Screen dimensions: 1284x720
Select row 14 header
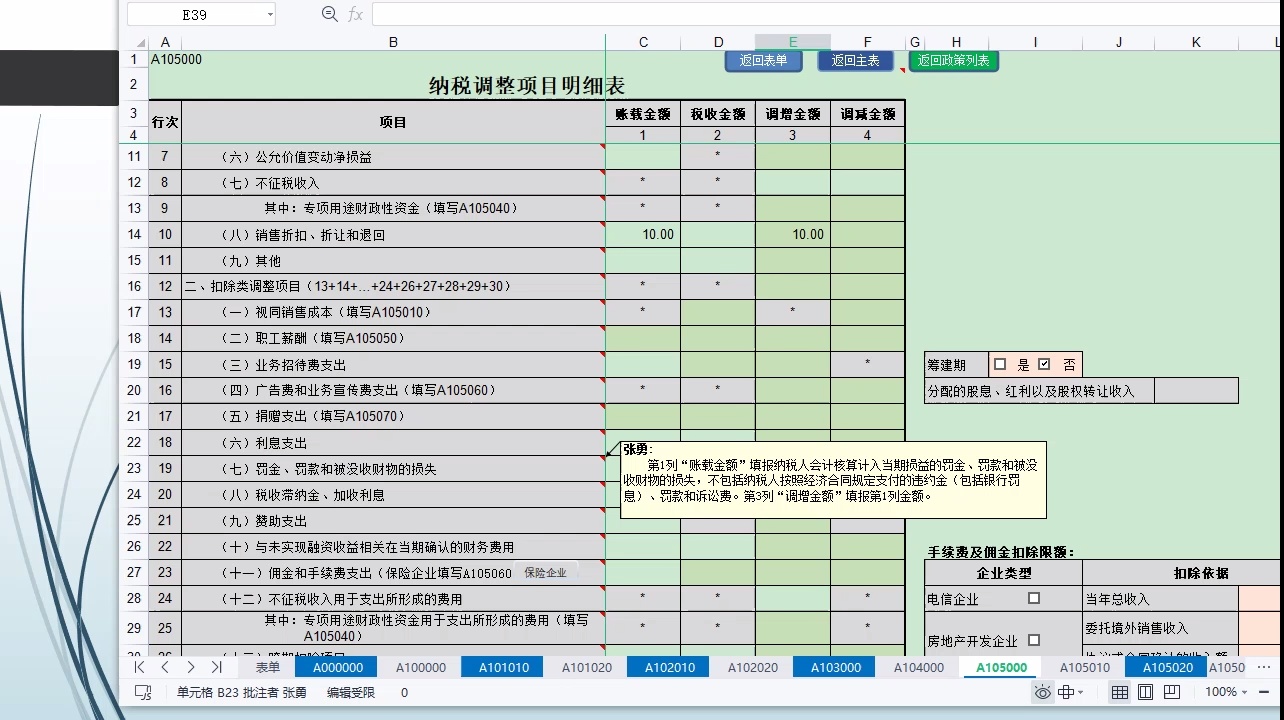coord(134,235)
